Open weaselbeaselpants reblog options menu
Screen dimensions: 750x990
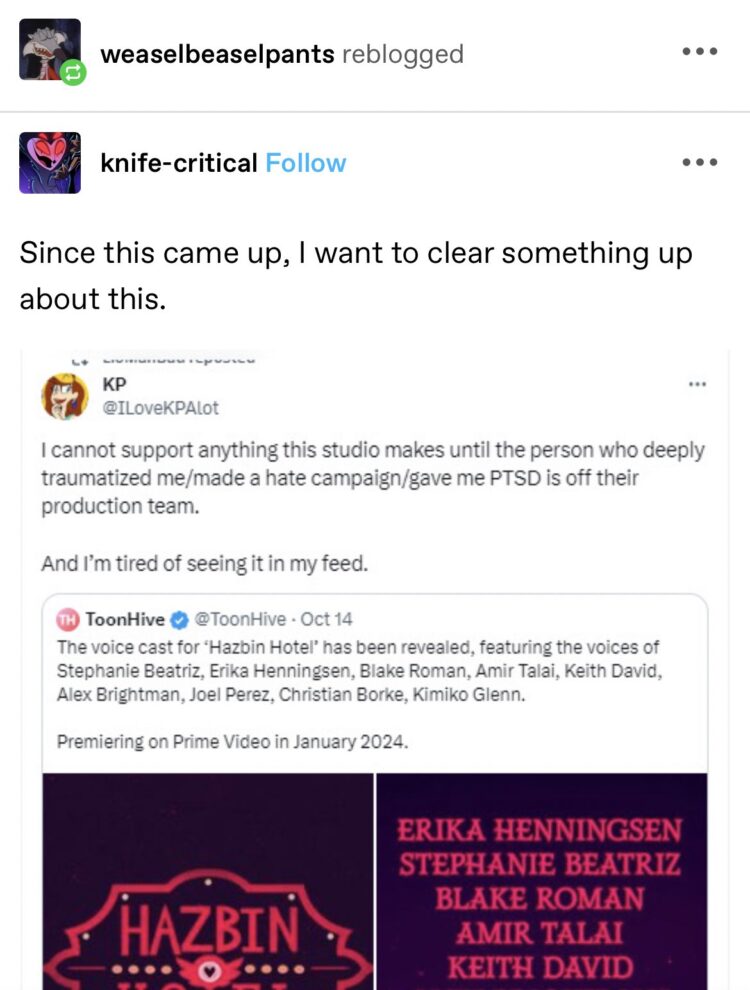699,52
